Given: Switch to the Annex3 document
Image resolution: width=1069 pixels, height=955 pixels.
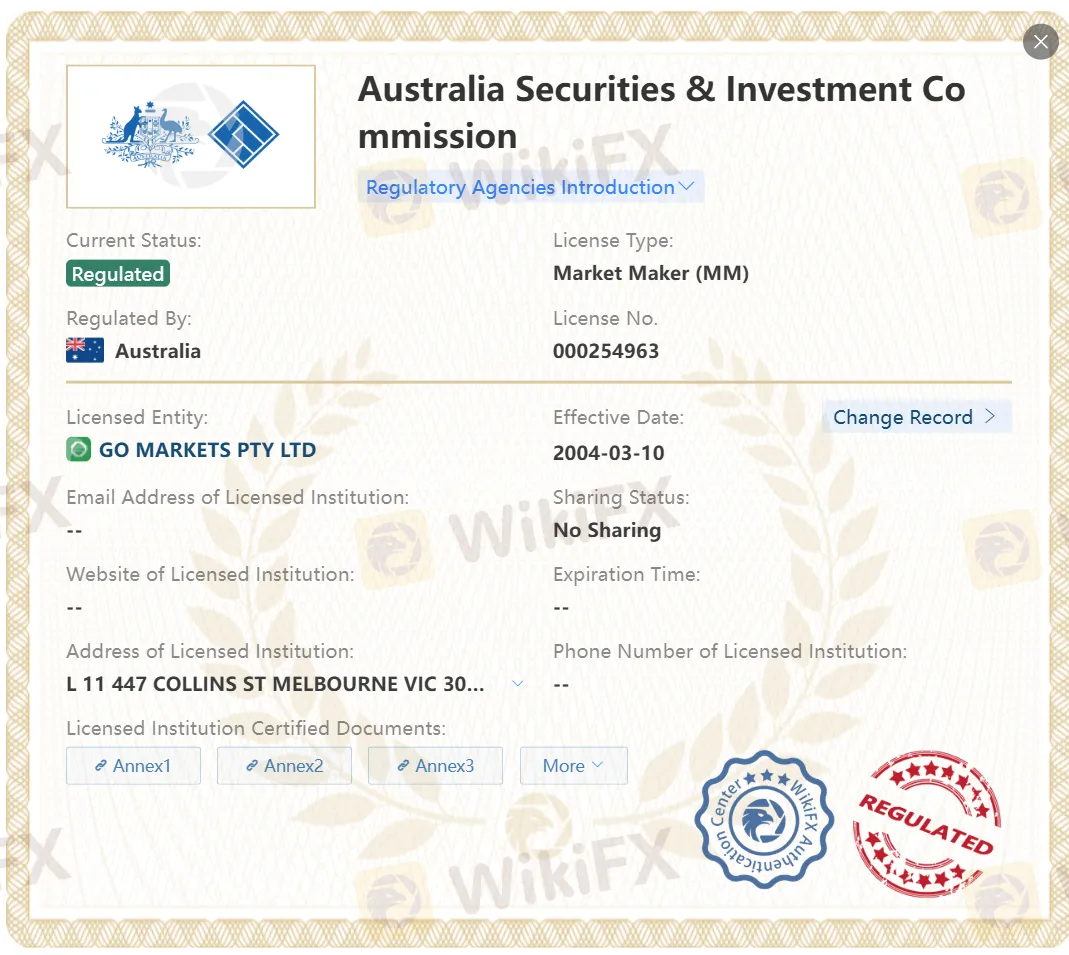Looking at the screenshot, I should [435, 765].
